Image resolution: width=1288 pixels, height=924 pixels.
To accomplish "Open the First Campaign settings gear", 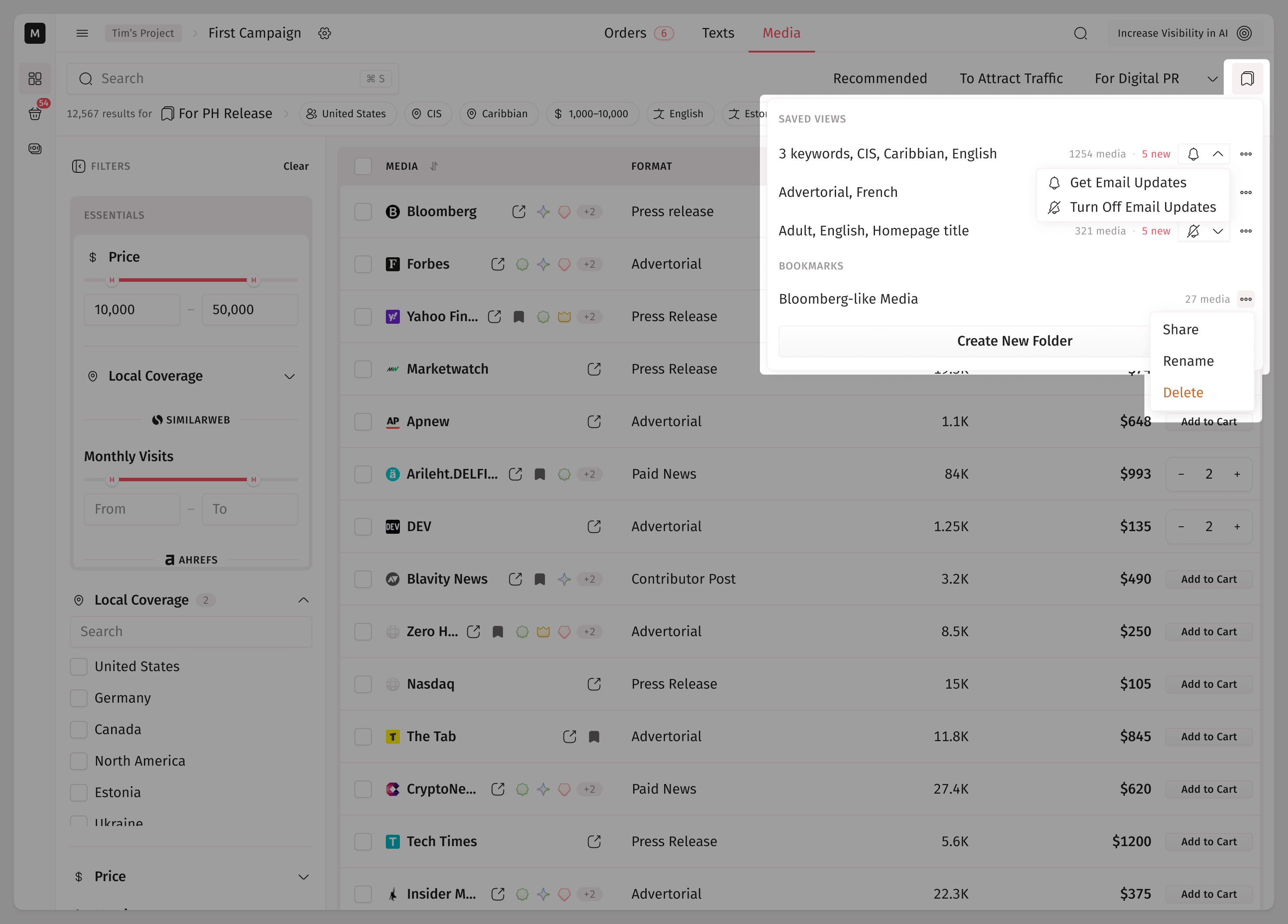I will click(324, 34).
